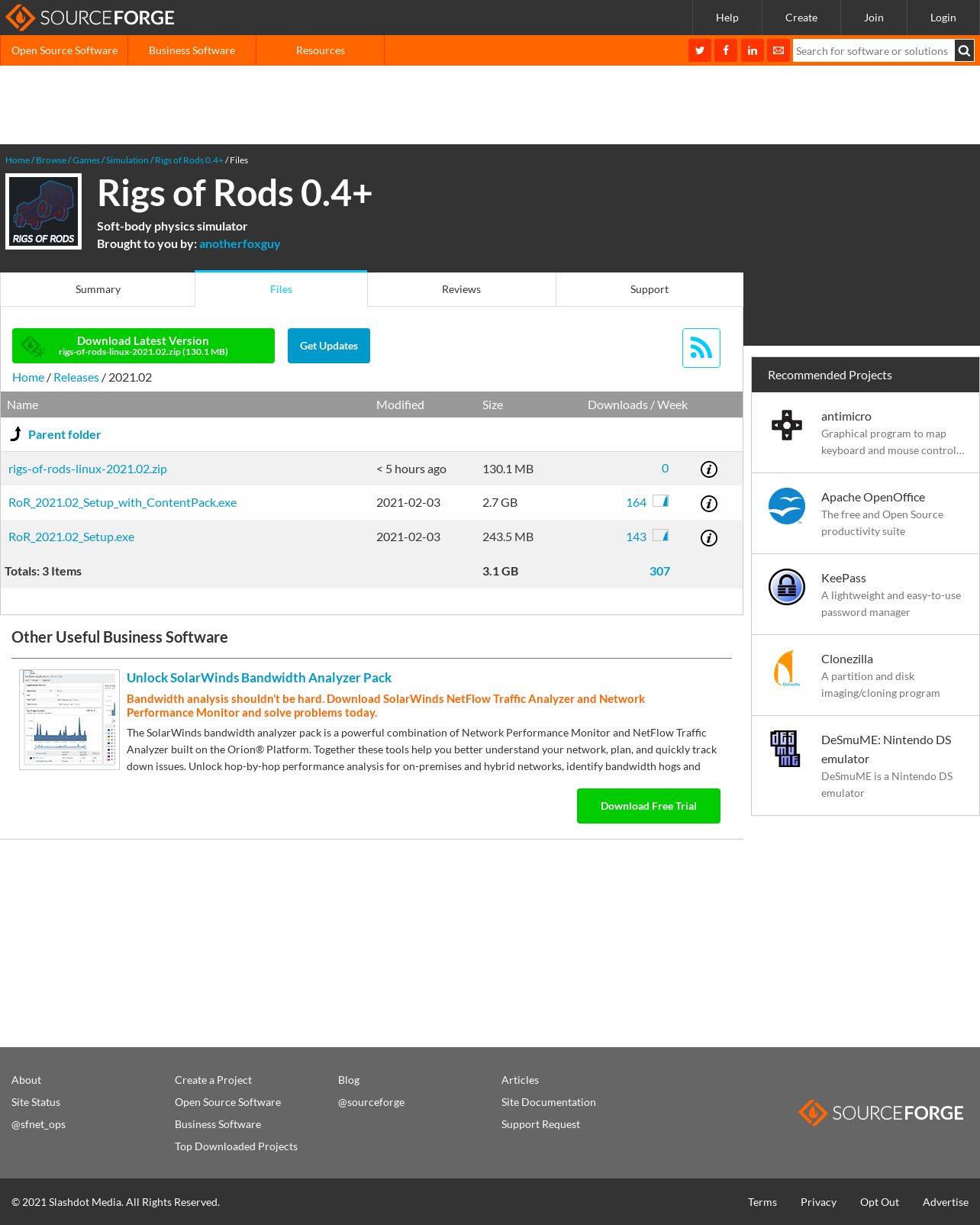This screenshot has height=1225, width=980.
Task: Show info for RoR_2021.02_Setup_with_ContentPack.exe
Action: [x=709, y=504]
